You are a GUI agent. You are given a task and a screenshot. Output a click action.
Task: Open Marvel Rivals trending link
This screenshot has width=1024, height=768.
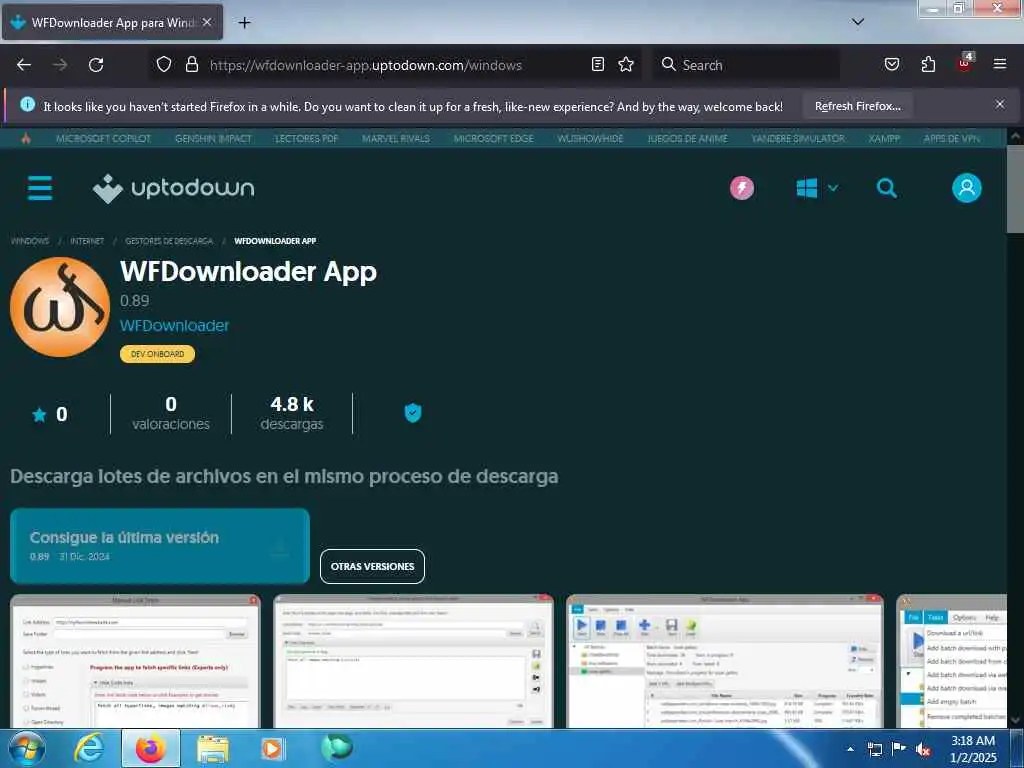(x=396, y=138)
